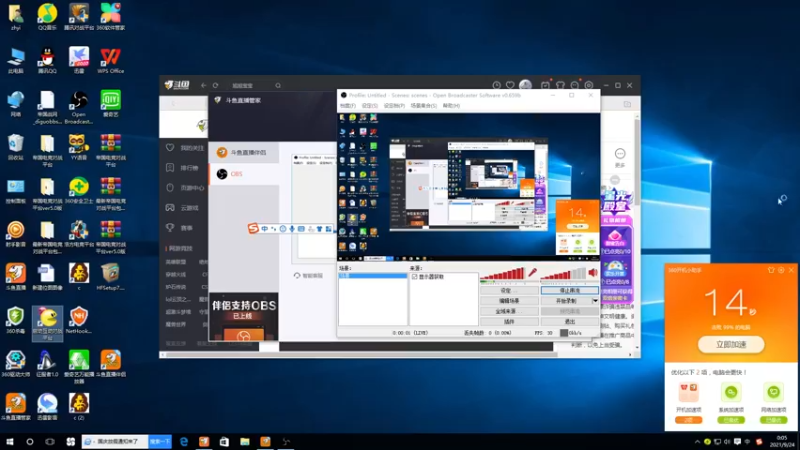Open the Help (H) menu in OBS
Image resolution: width=800 pixels, height=450 pixels.
(x=451, y=106)
